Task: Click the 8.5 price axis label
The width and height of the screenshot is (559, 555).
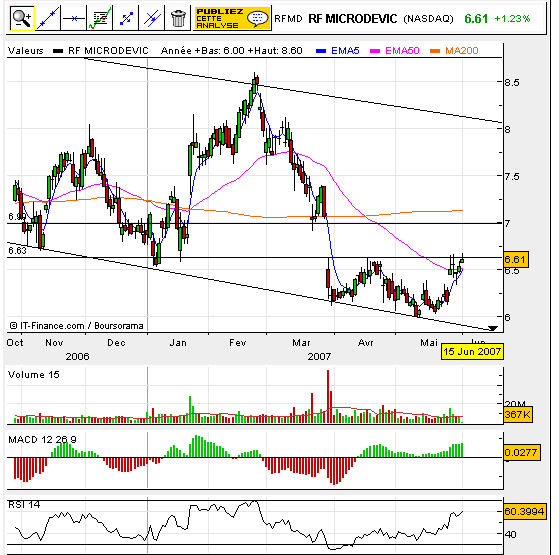Action: [512, 82]
